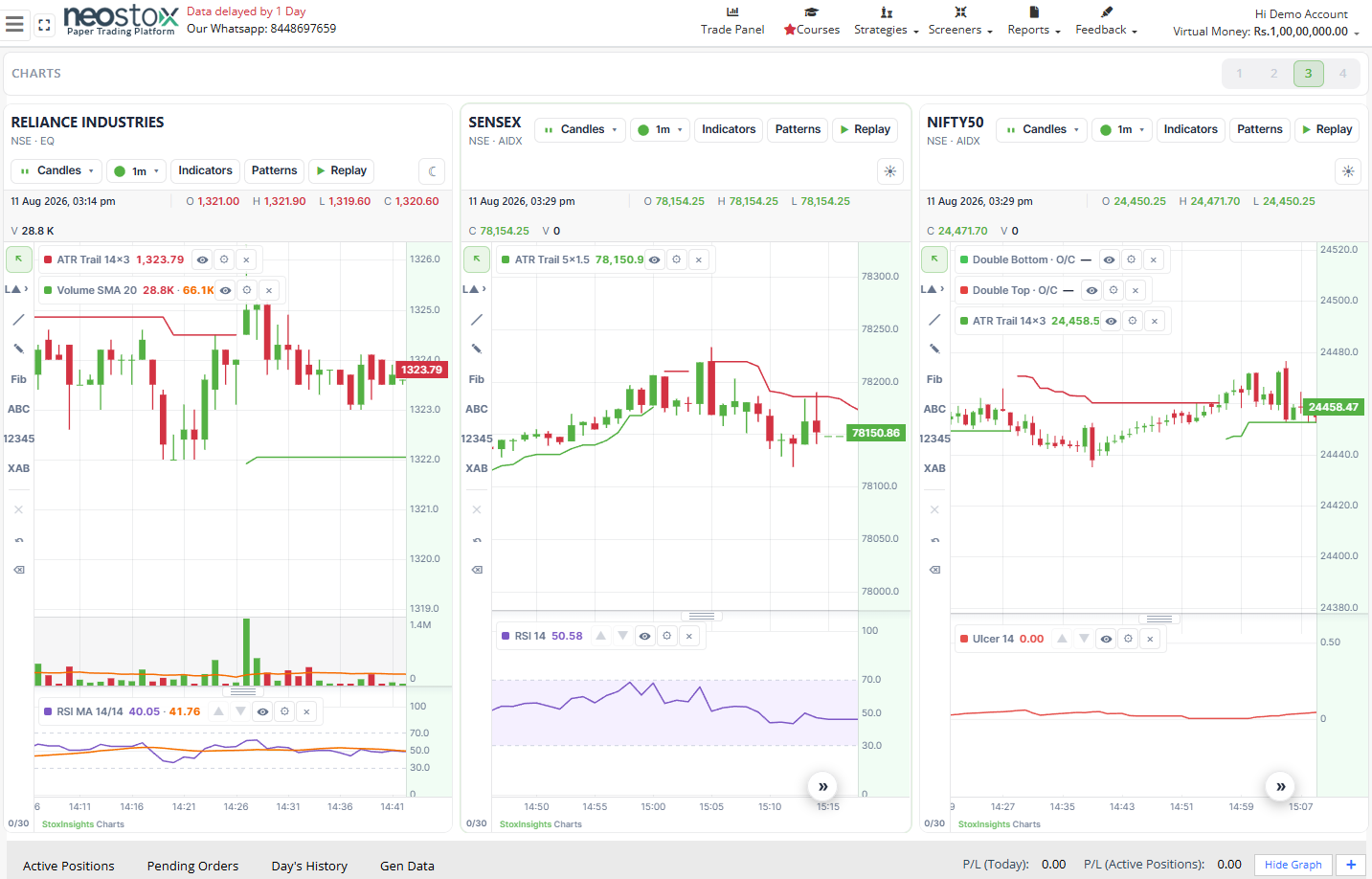Viewport: 1372px width, 879px height.
Task: Start Replay on Reliance chart
Action: tap(342, 170)
